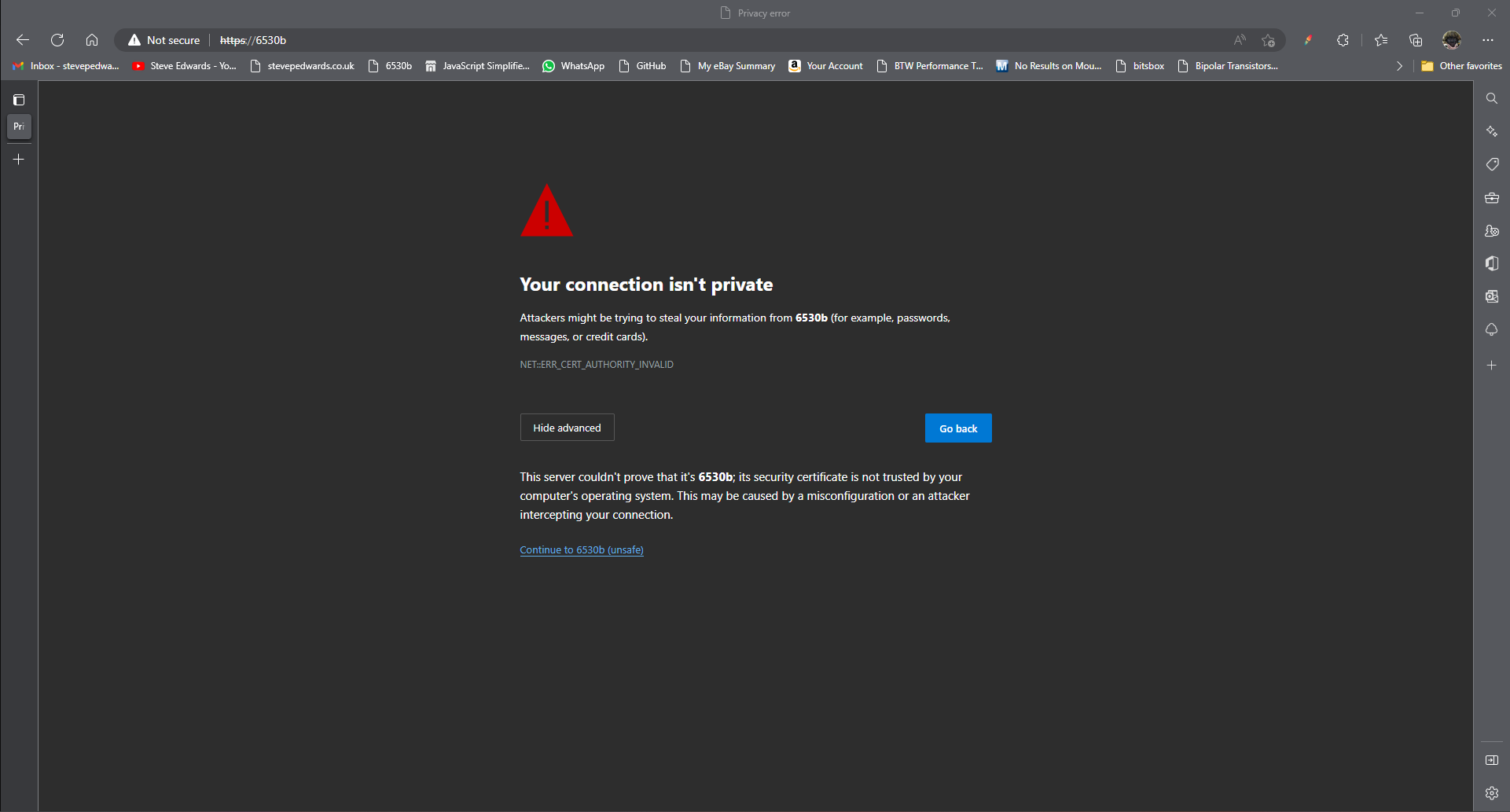Open the GitHub bookmark
Image resolution: width=1510 pixels, height=812 pixels.
[x=642, y=66]
